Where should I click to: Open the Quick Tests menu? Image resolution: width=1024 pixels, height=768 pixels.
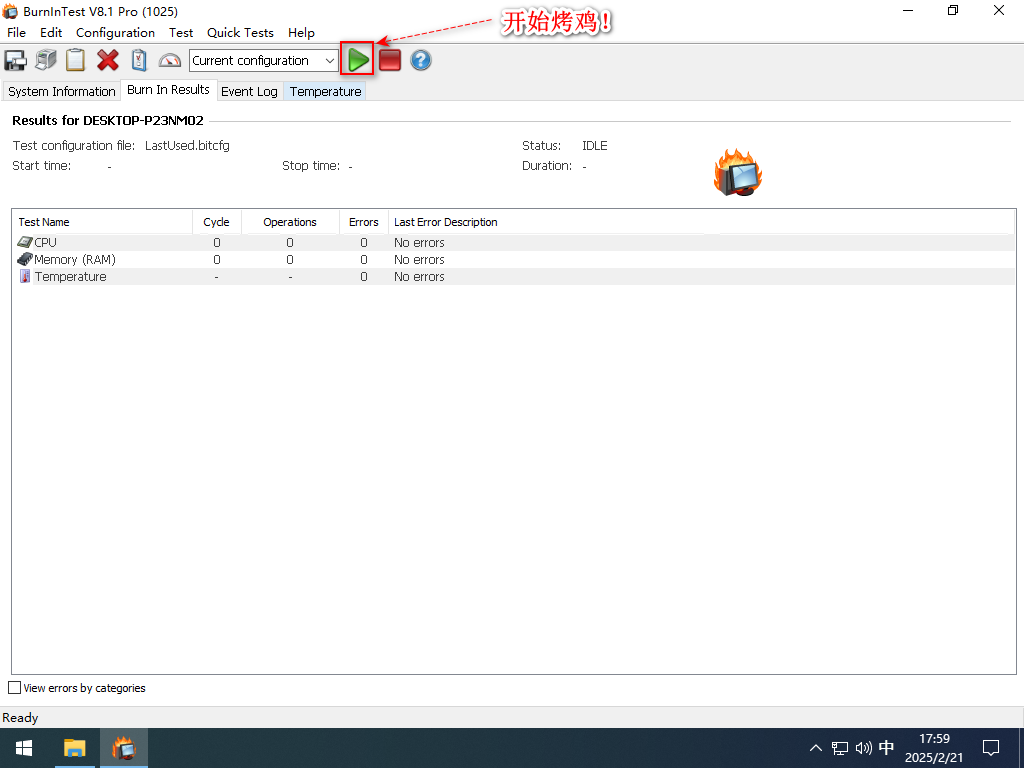pos(240,32)
